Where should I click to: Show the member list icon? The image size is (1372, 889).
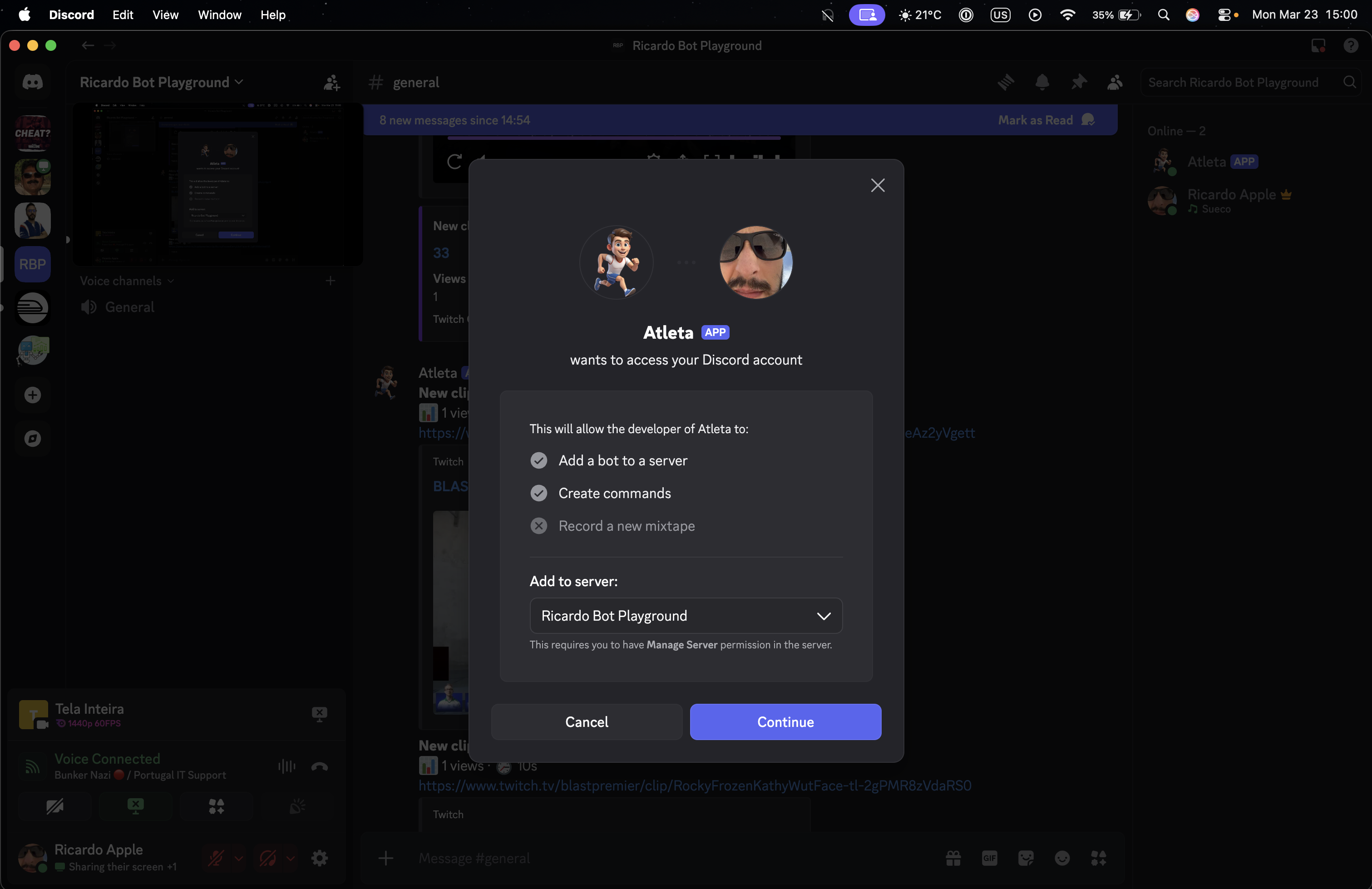1114,83
